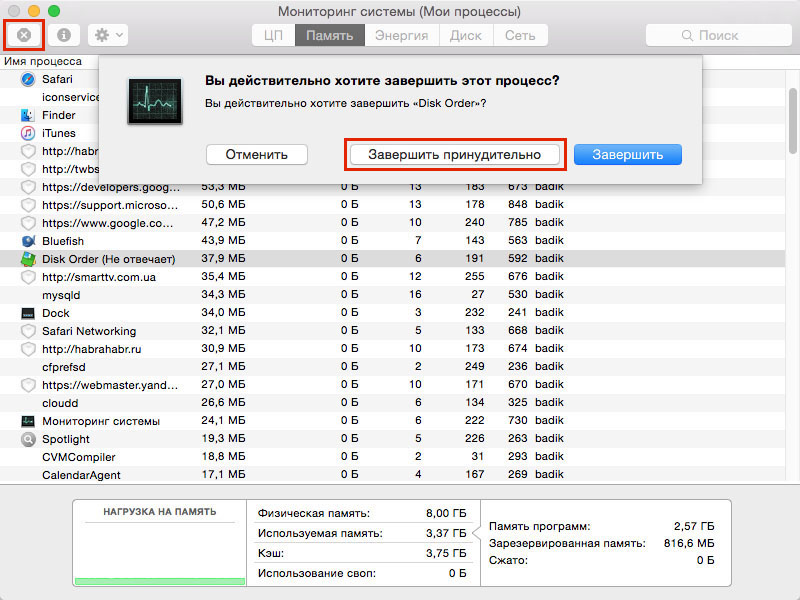
Task: Click the http://smarttv.com.ua process name
Action: (99, 277)
